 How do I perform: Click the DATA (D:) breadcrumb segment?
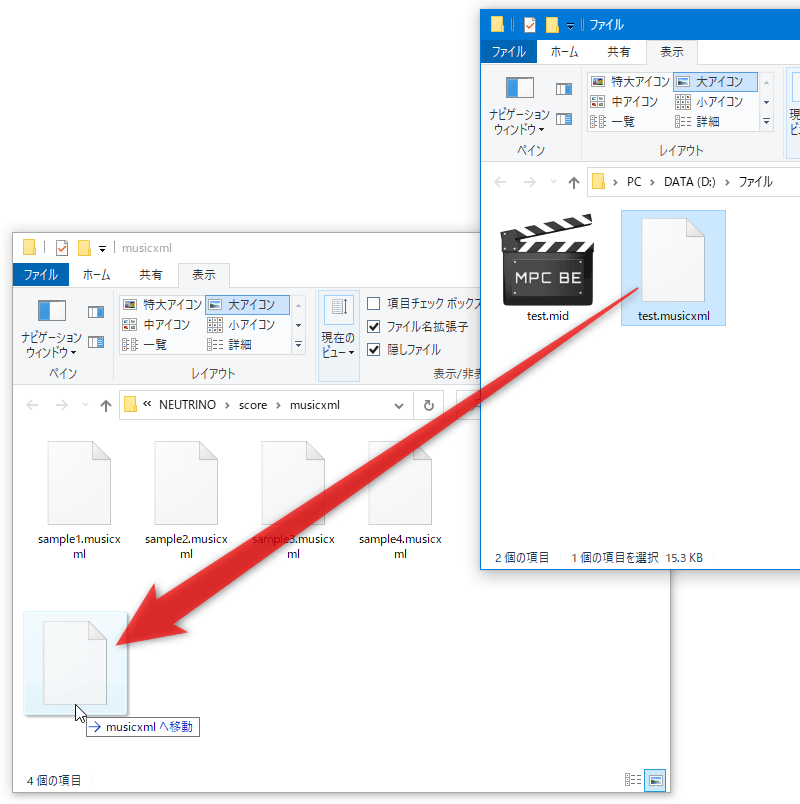(689, 182)
